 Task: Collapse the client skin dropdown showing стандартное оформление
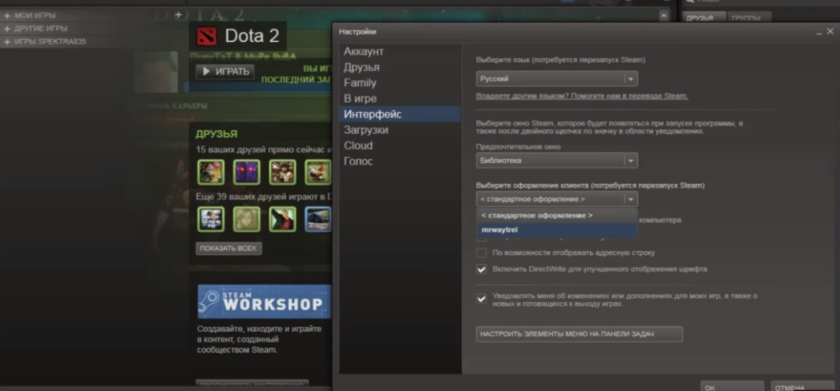[557, 199]
